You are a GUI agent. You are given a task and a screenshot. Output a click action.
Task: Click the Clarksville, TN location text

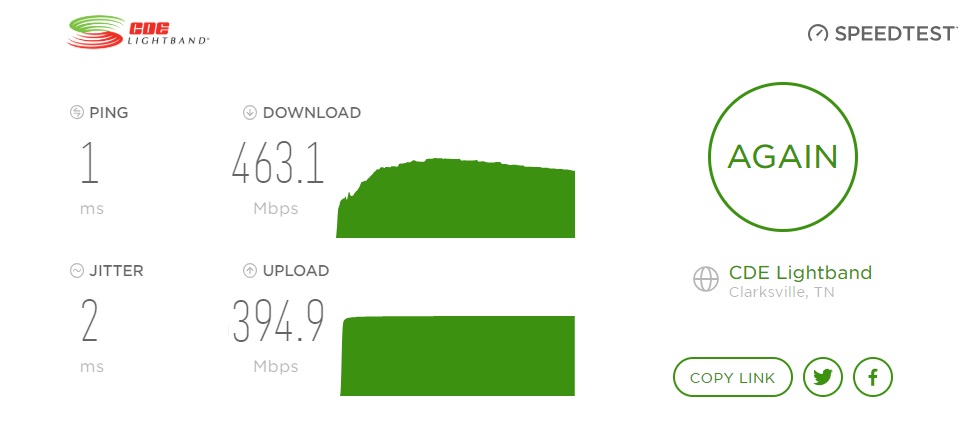click(x=782, y=292)
